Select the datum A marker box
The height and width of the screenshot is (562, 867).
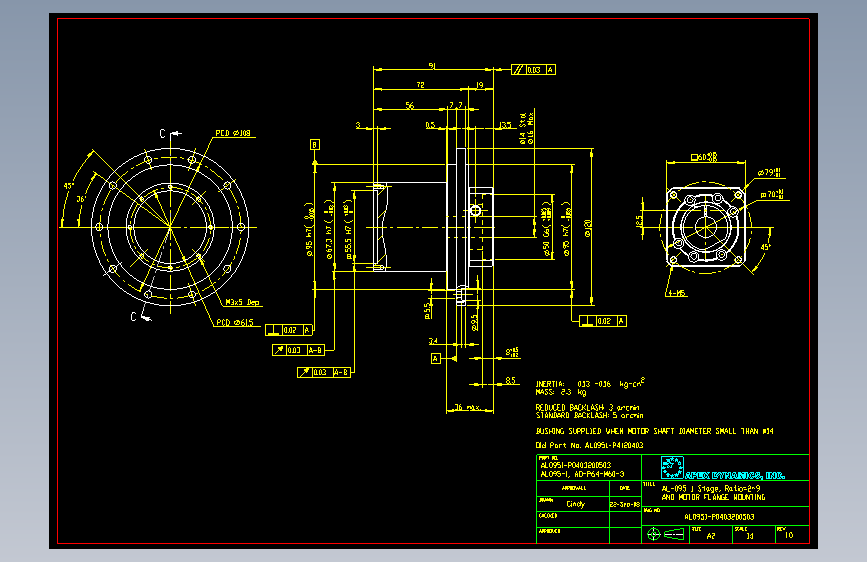436,358
